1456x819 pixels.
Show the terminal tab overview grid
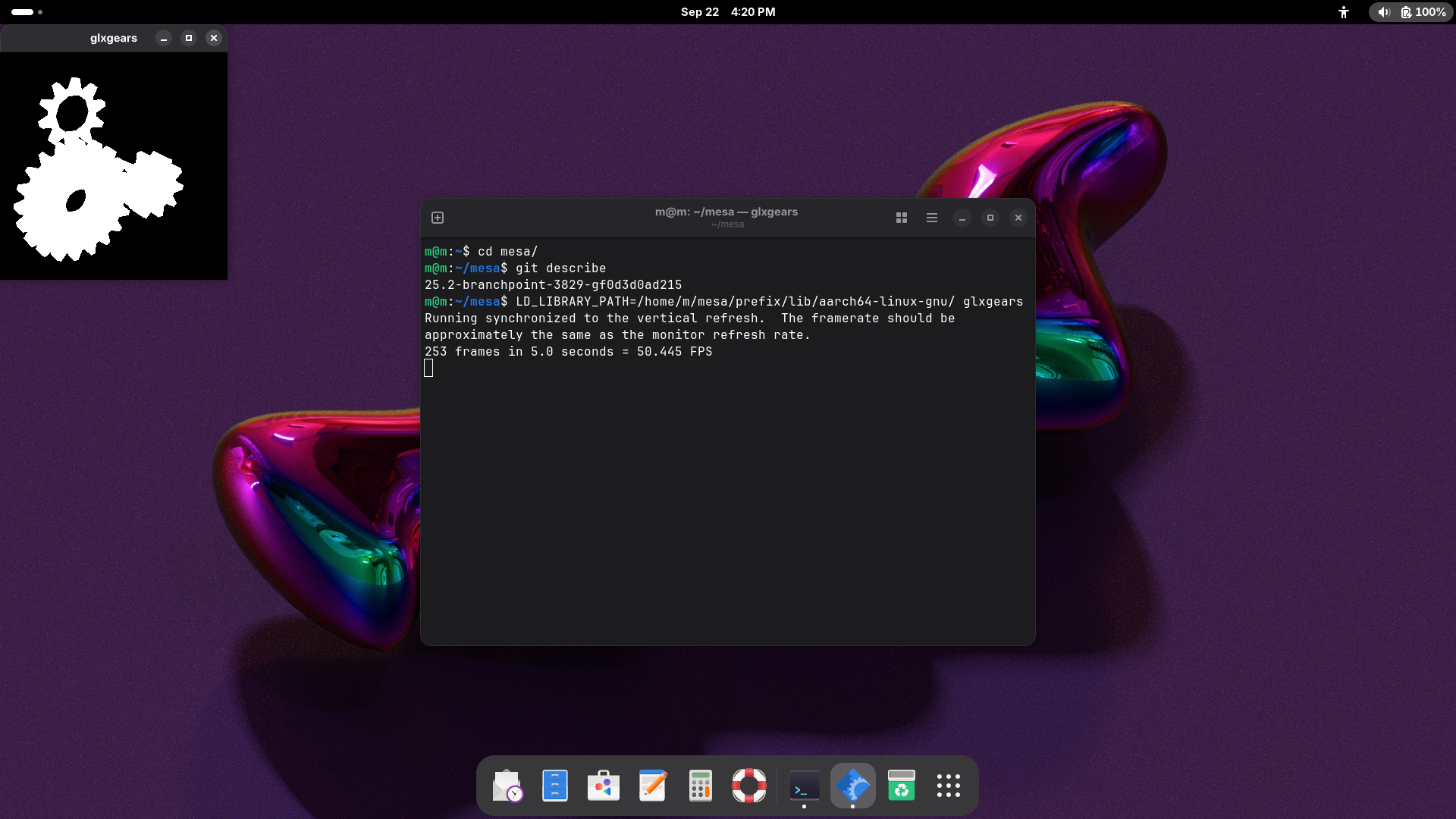(902, 218)
